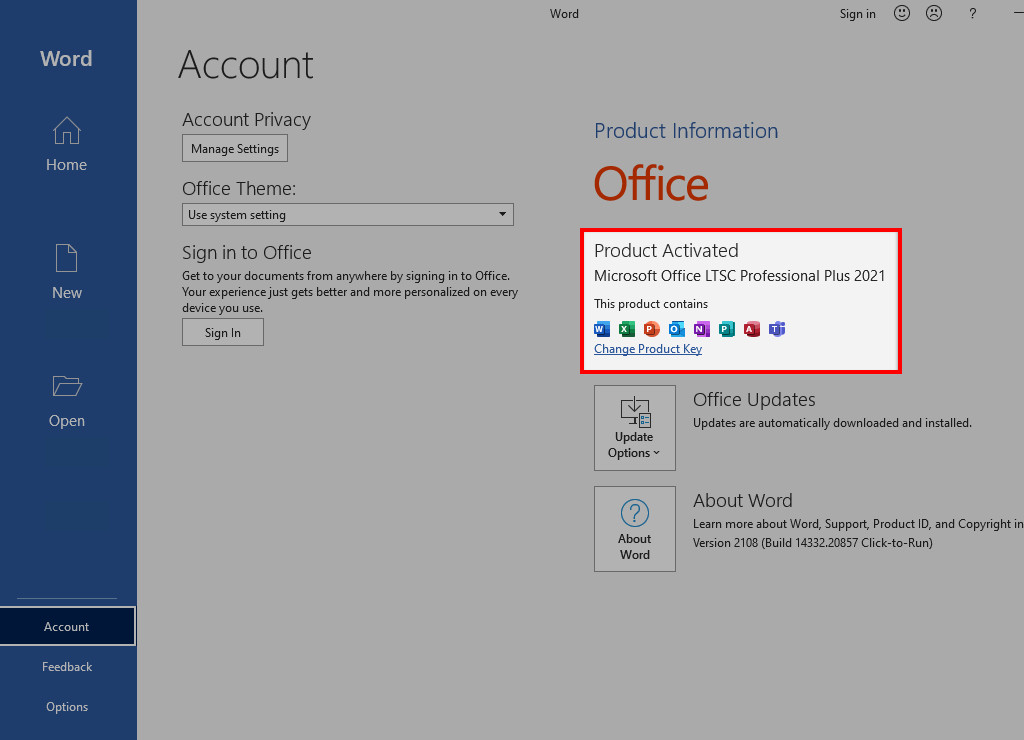Click the Teams app icon
This screenshot has width=1024, height=740.
(x=776, y=329)
